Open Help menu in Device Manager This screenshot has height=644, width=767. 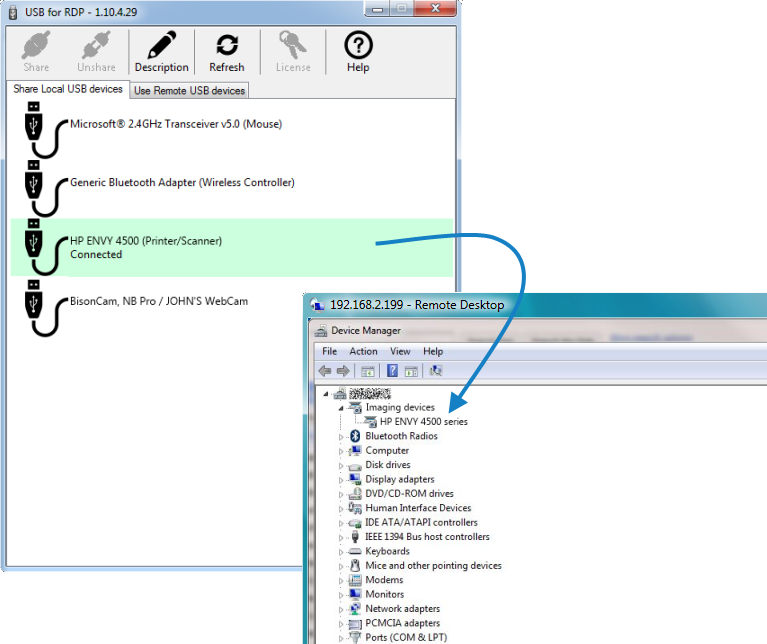tap(433, 351)
